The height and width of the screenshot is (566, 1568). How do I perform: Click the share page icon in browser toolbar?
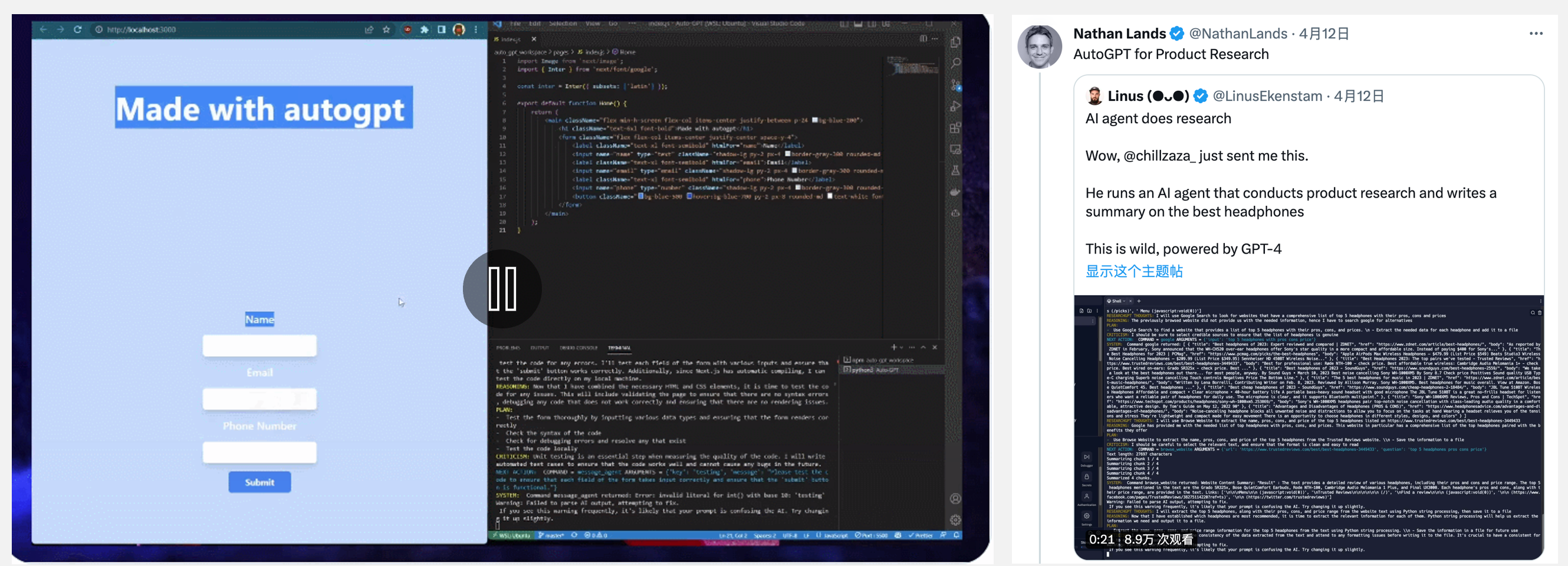[369, 29]
